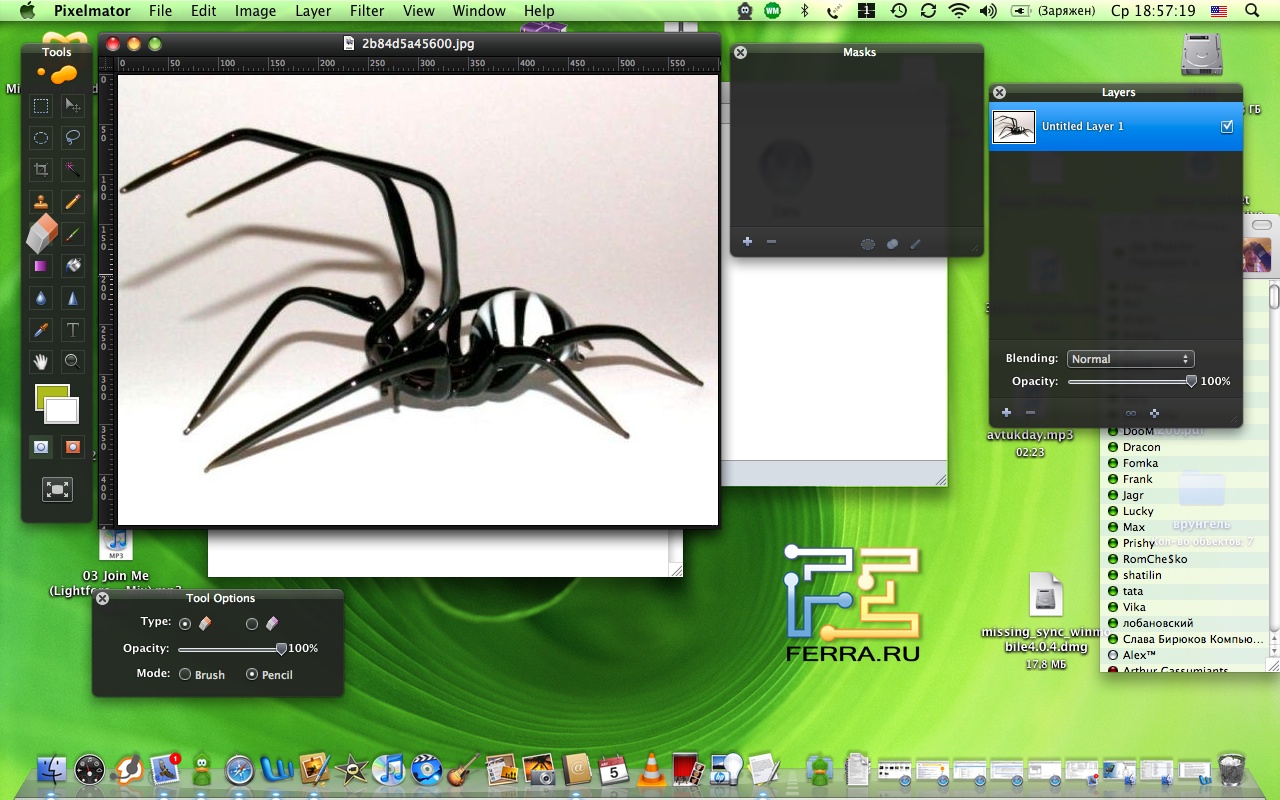This screenshot has height=800, width=1280.
Task: Select the Clone Stamp tool
Action: [x=41, y=201]
